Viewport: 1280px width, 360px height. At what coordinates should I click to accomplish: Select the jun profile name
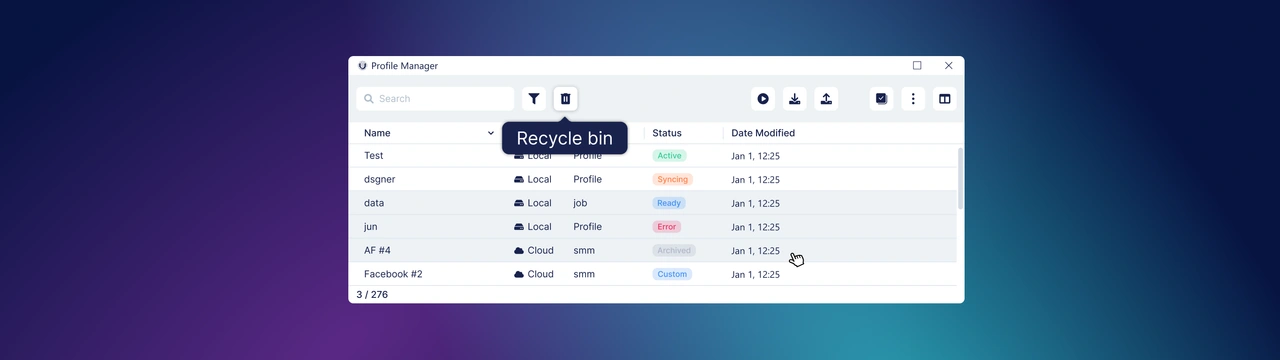pyautogui.click(x=371, y=227)
